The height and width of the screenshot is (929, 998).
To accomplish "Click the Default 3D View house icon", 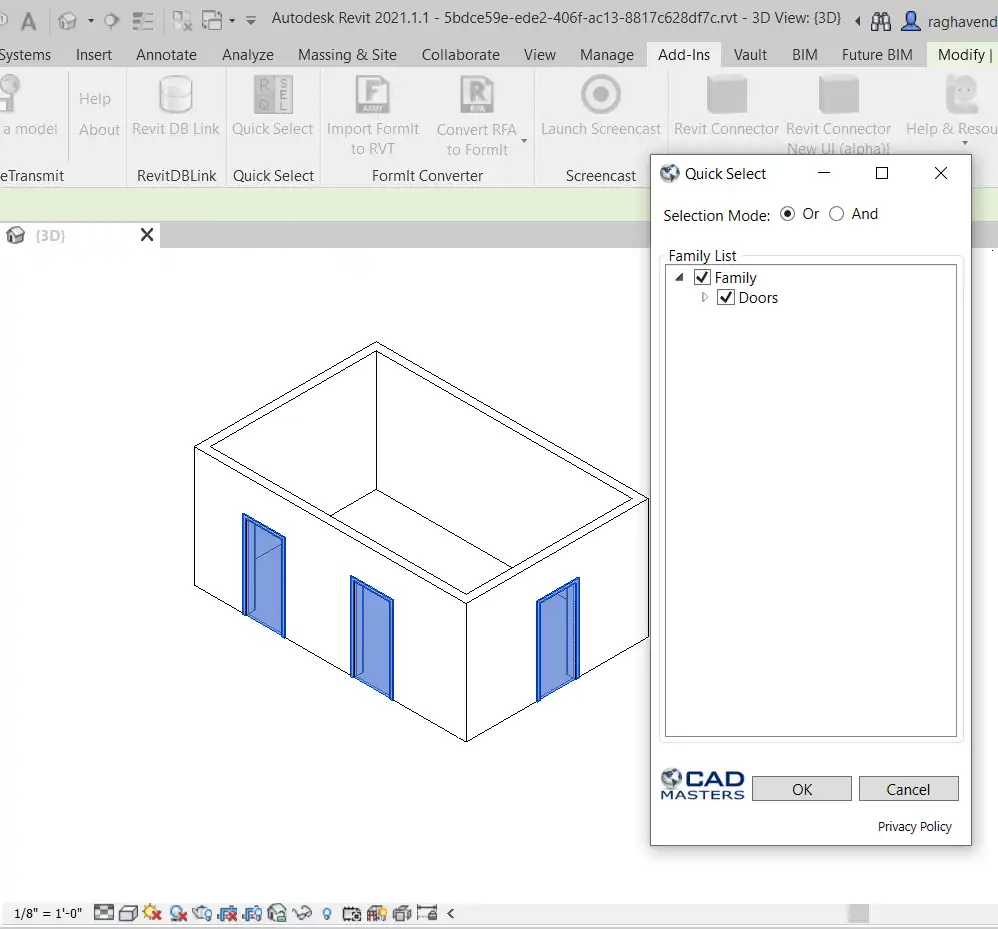I will point(68,20).
